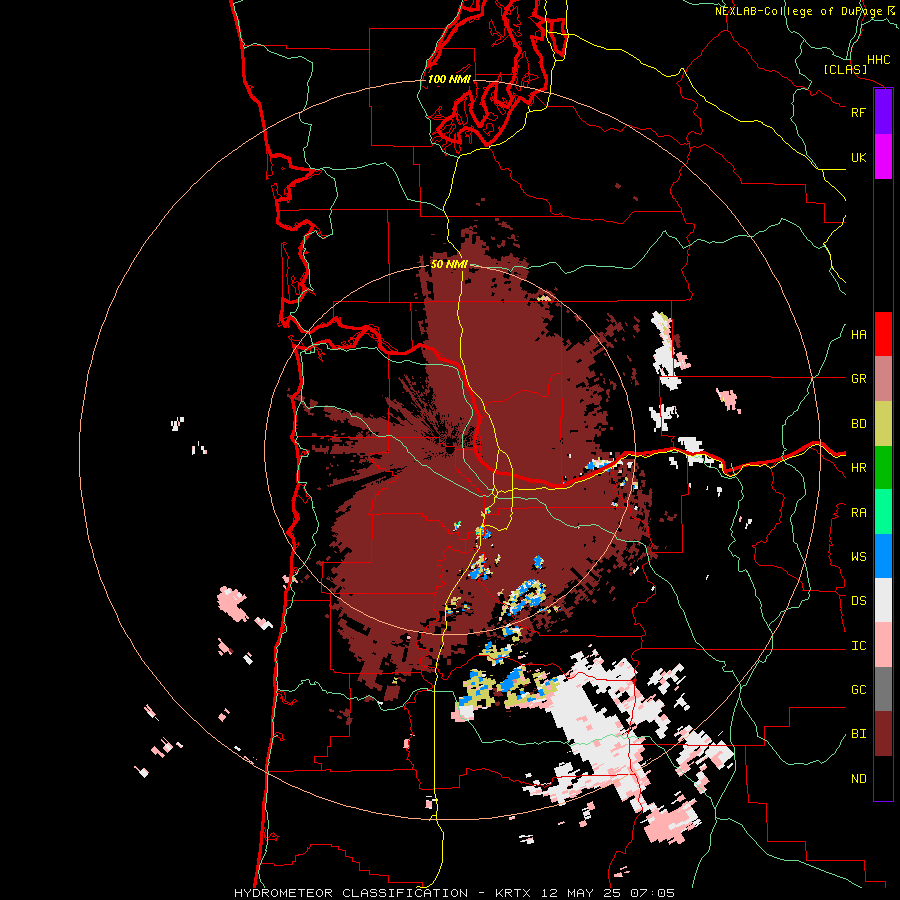Click the mint green RA legend swatch
The image size is (900, 900).
(883, 512)
